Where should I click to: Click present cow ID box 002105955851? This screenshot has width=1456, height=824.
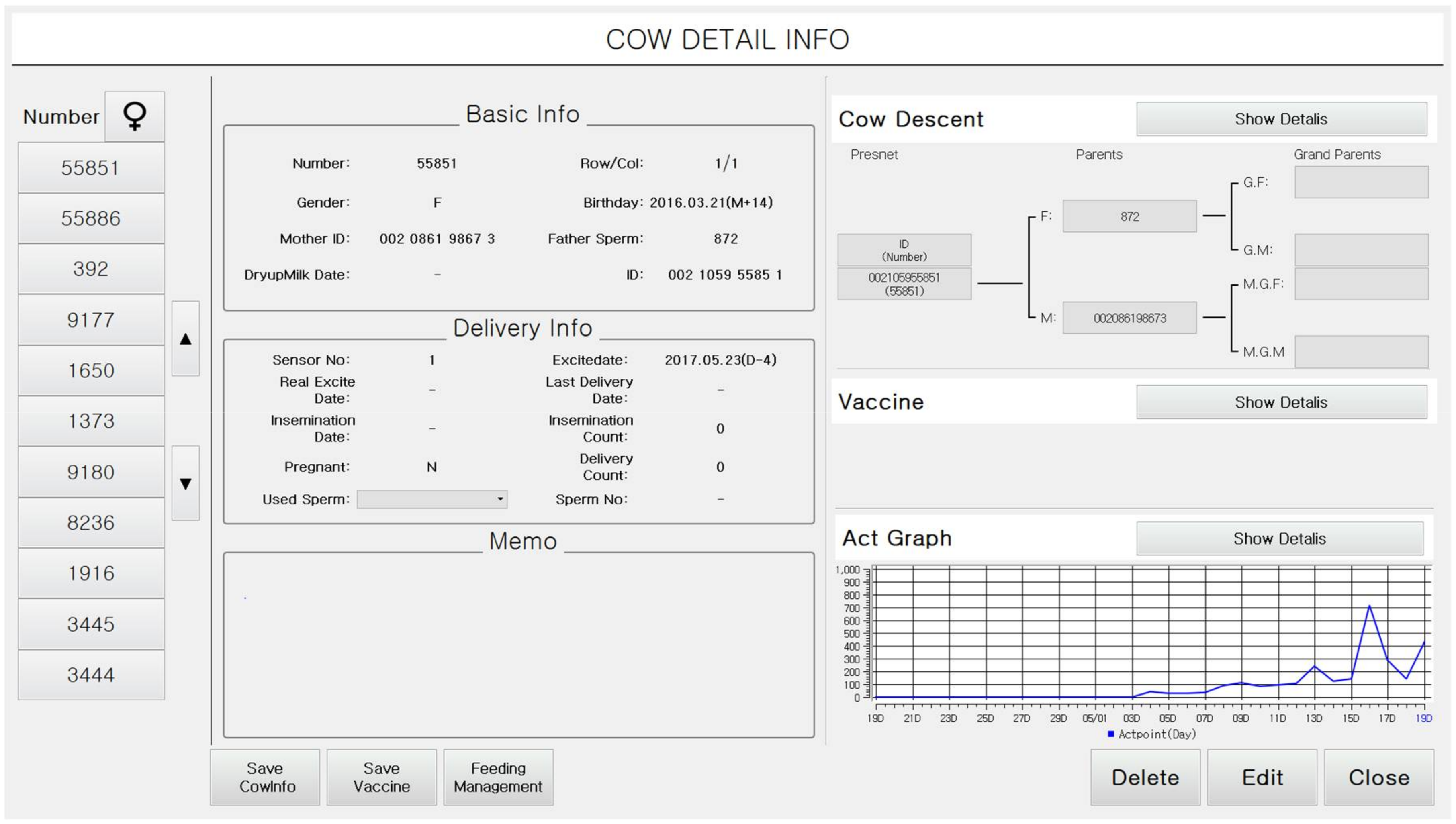coord(904,284)
